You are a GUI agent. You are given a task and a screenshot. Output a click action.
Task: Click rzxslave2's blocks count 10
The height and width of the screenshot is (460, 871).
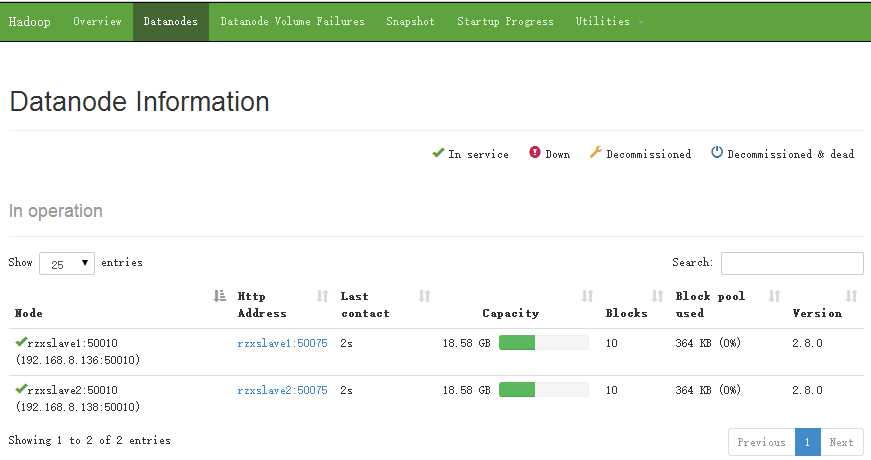pos(611,391)
